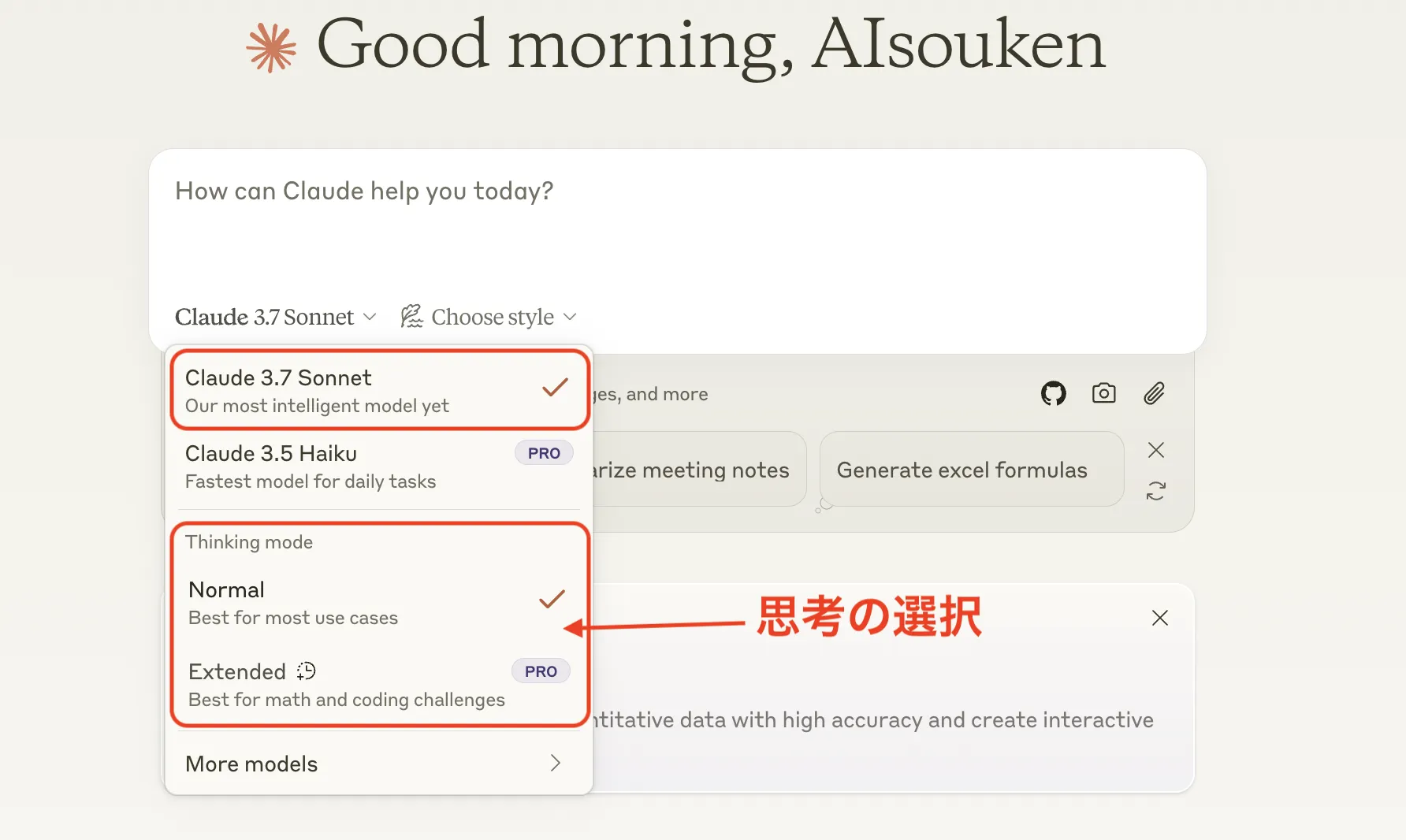Dismiss the suggestion chips with the X icon

point(1156,450)
